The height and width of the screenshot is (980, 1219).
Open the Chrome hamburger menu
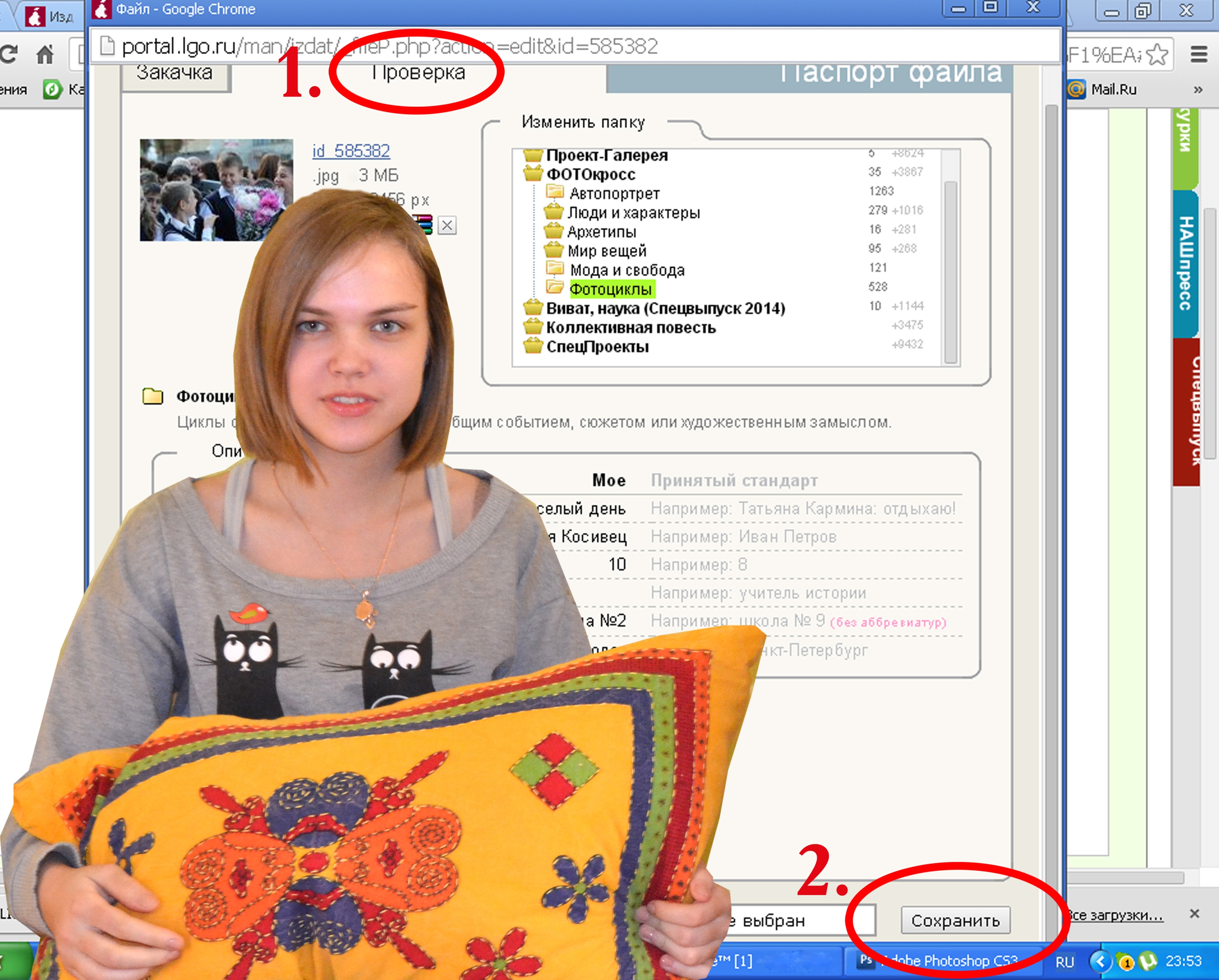[1199, 55]
